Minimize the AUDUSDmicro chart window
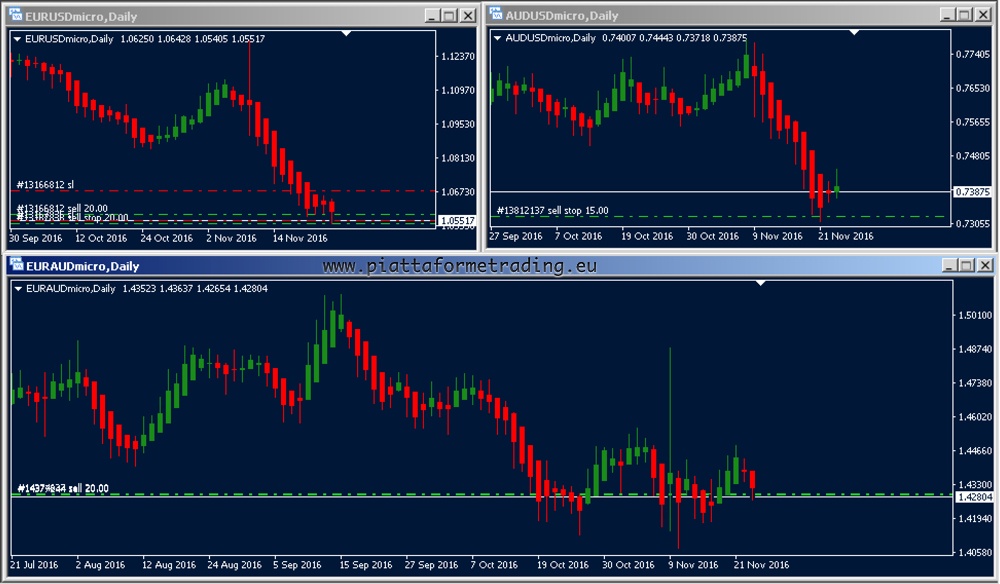The image size is (1000, 584). [x=944, y=15]
